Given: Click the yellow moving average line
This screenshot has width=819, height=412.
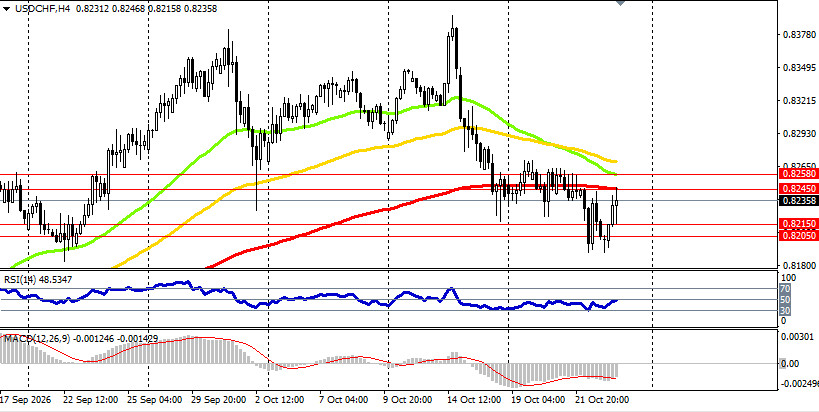Looking at the screenshot, I should click(x=366, y=150).
